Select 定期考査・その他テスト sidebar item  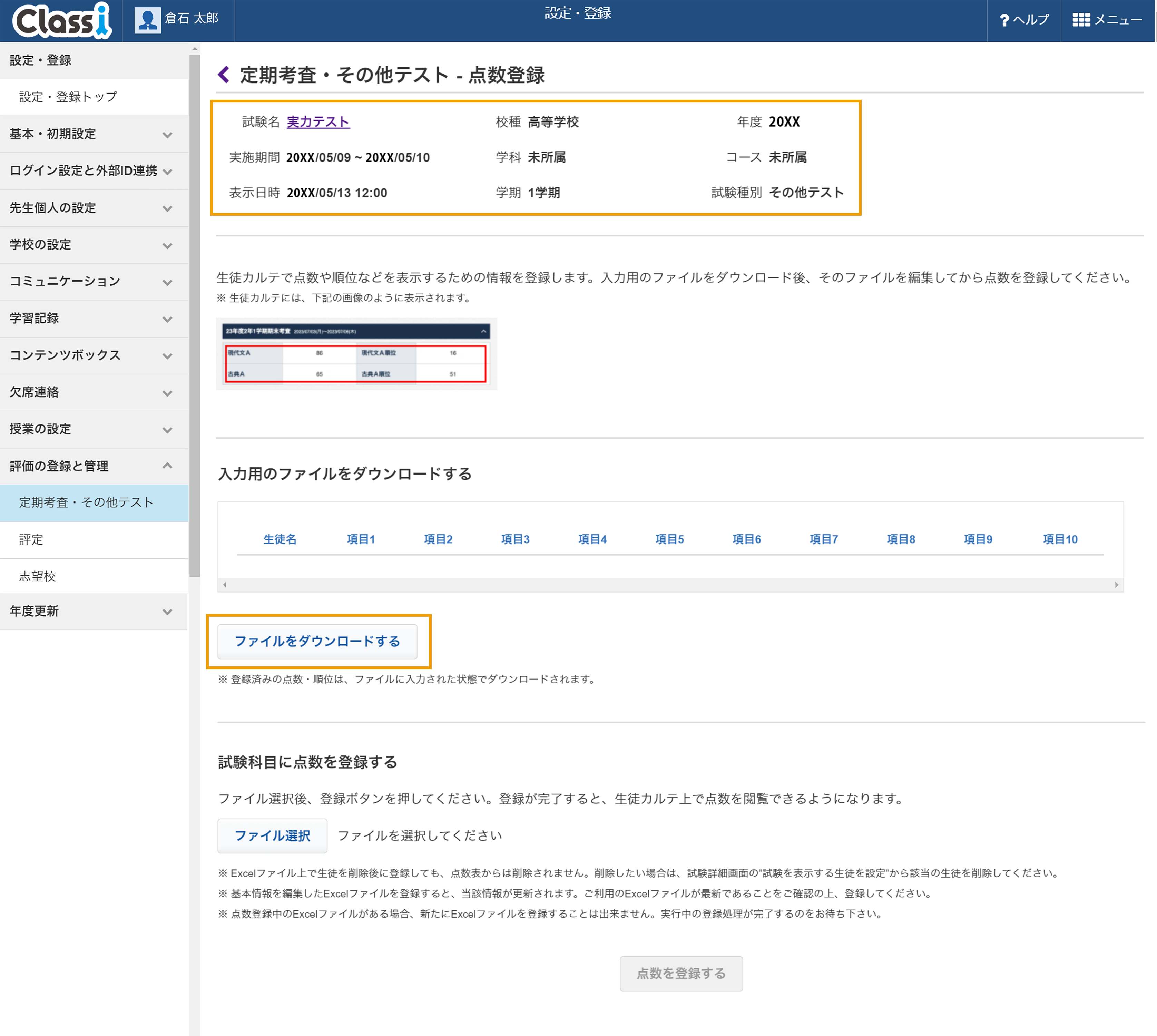(94, 502)
